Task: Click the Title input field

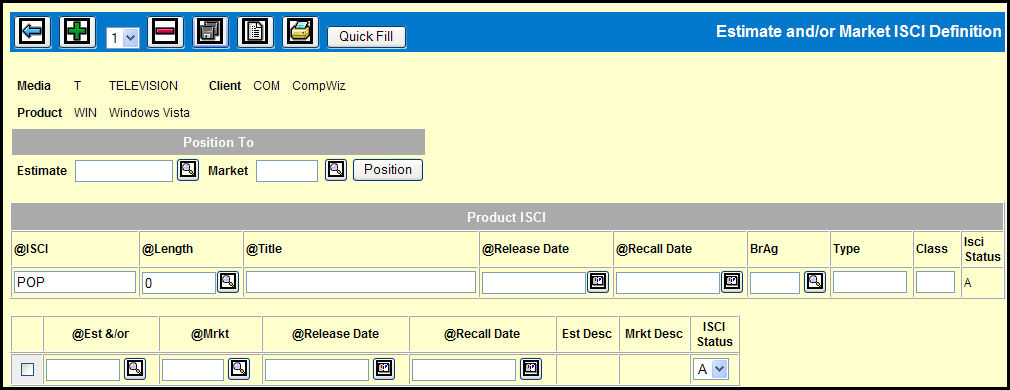Action: [x=361, y=282]
